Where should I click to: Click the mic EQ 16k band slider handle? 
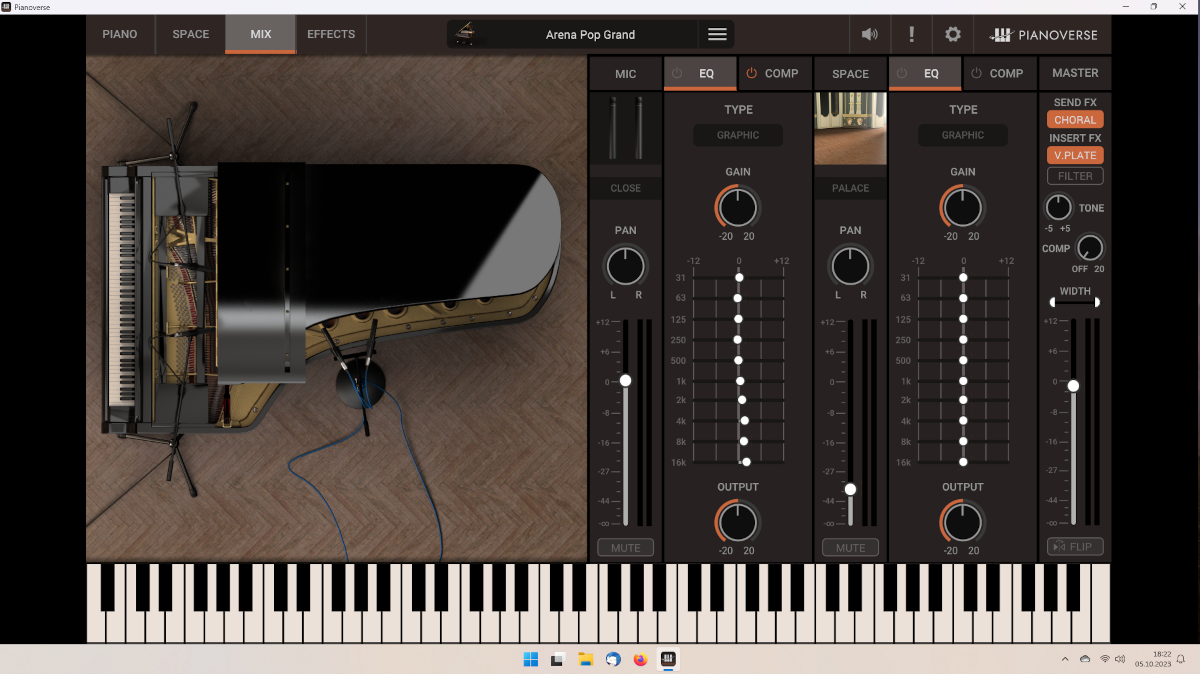pos(746,462)
